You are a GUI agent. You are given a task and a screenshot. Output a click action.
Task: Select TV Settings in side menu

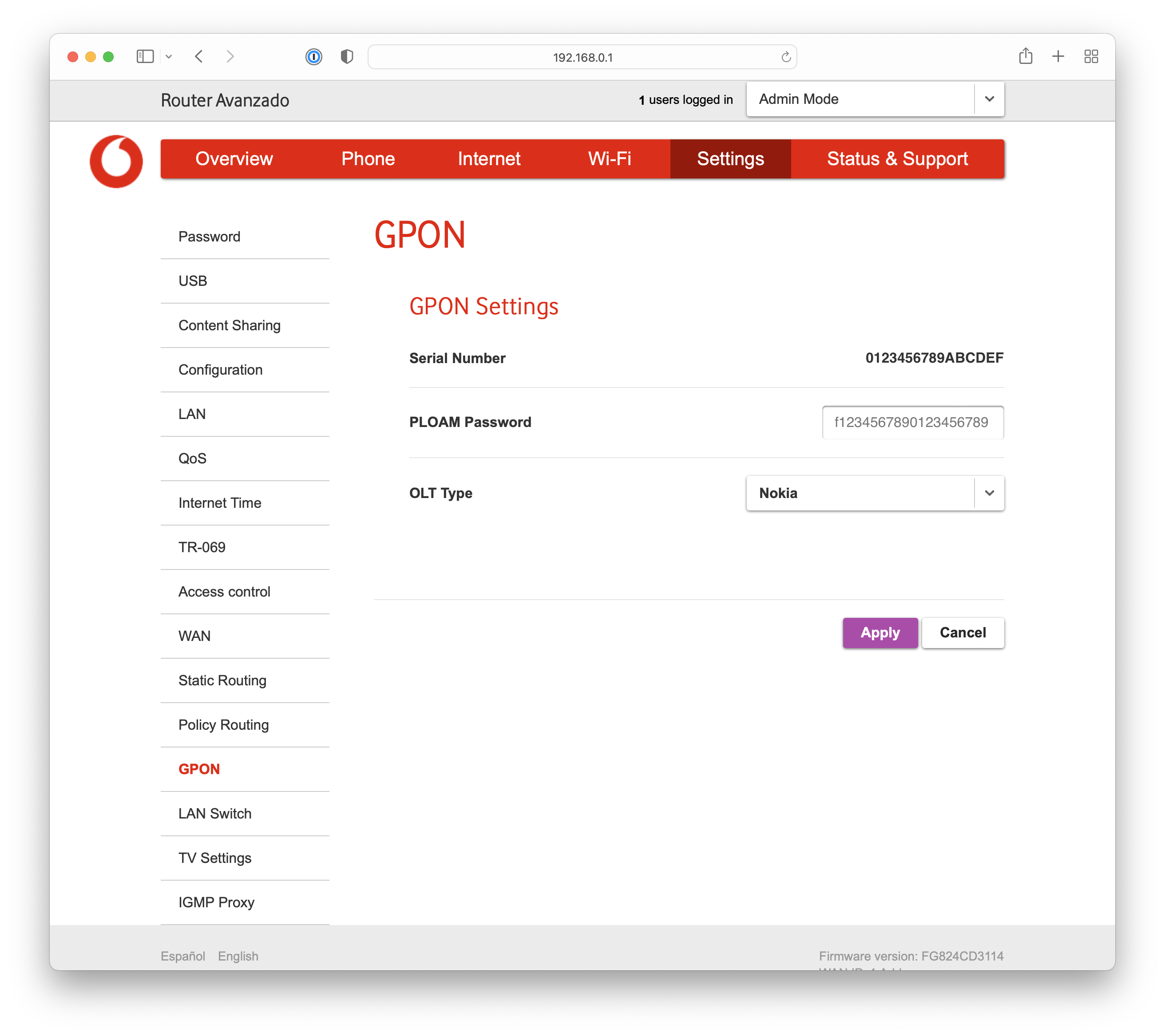click(x=245, y=858)
